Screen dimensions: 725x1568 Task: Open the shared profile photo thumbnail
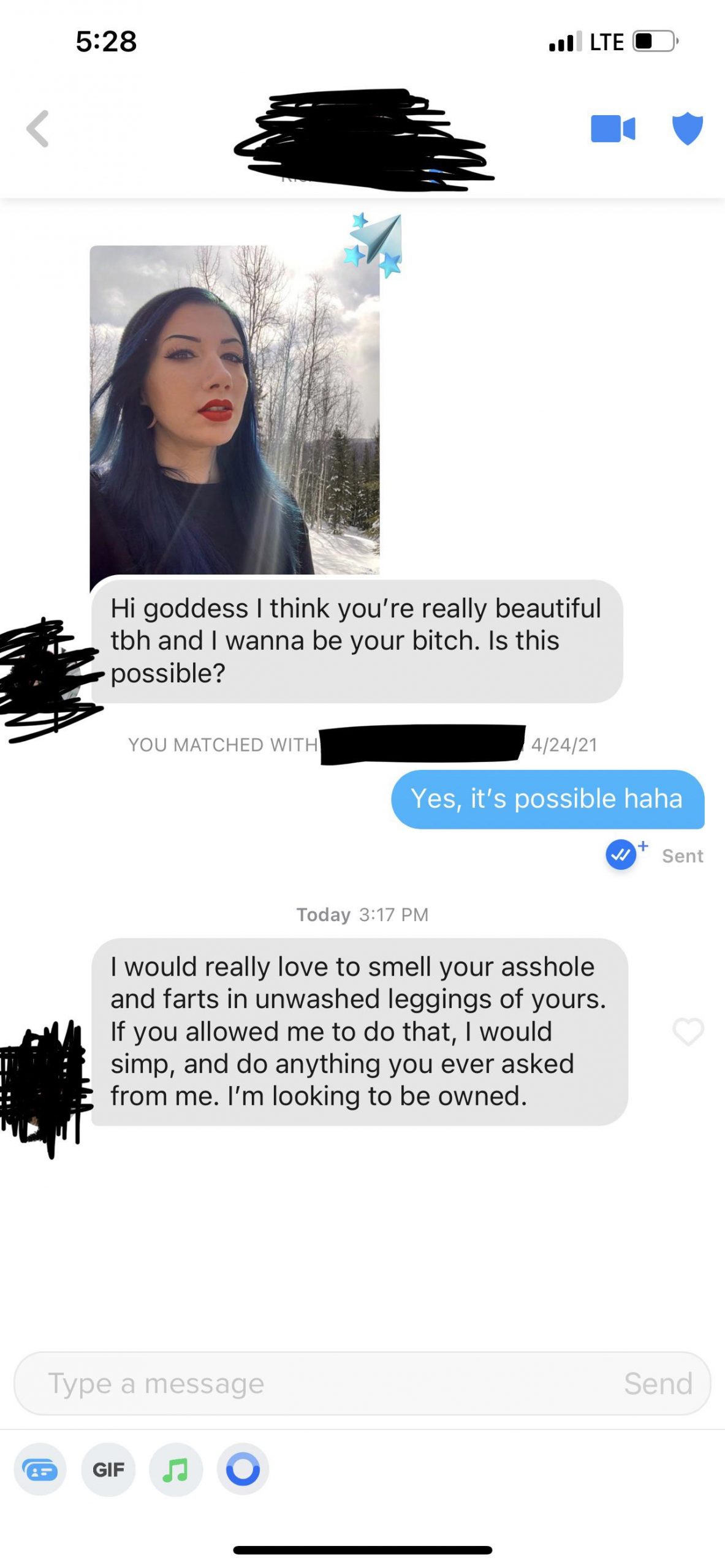pyautogui.click(x=235, y=410)
